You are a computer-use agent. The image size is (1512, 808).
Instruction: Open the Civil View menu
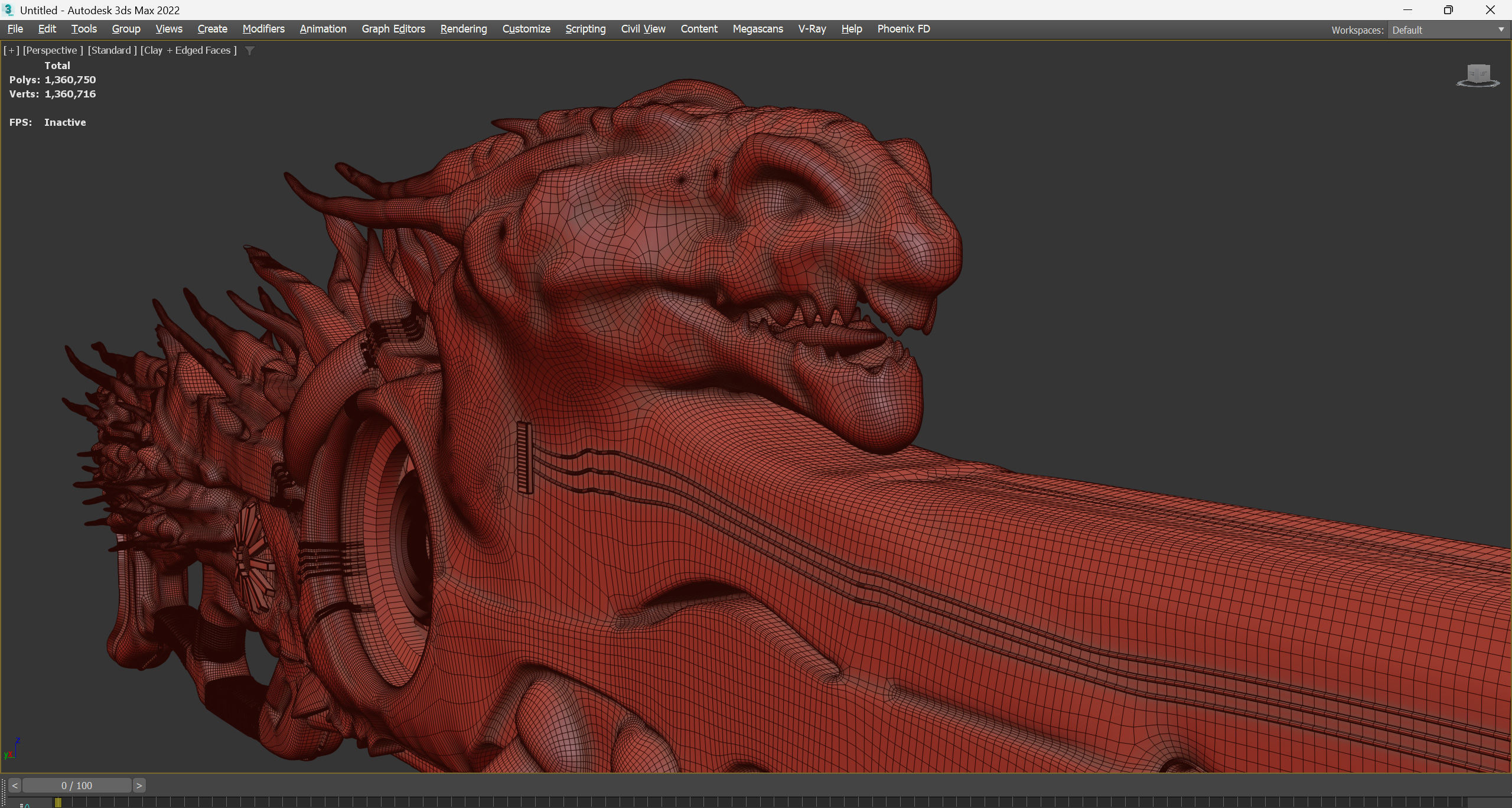pyautogui.click(x=643, y=29)
